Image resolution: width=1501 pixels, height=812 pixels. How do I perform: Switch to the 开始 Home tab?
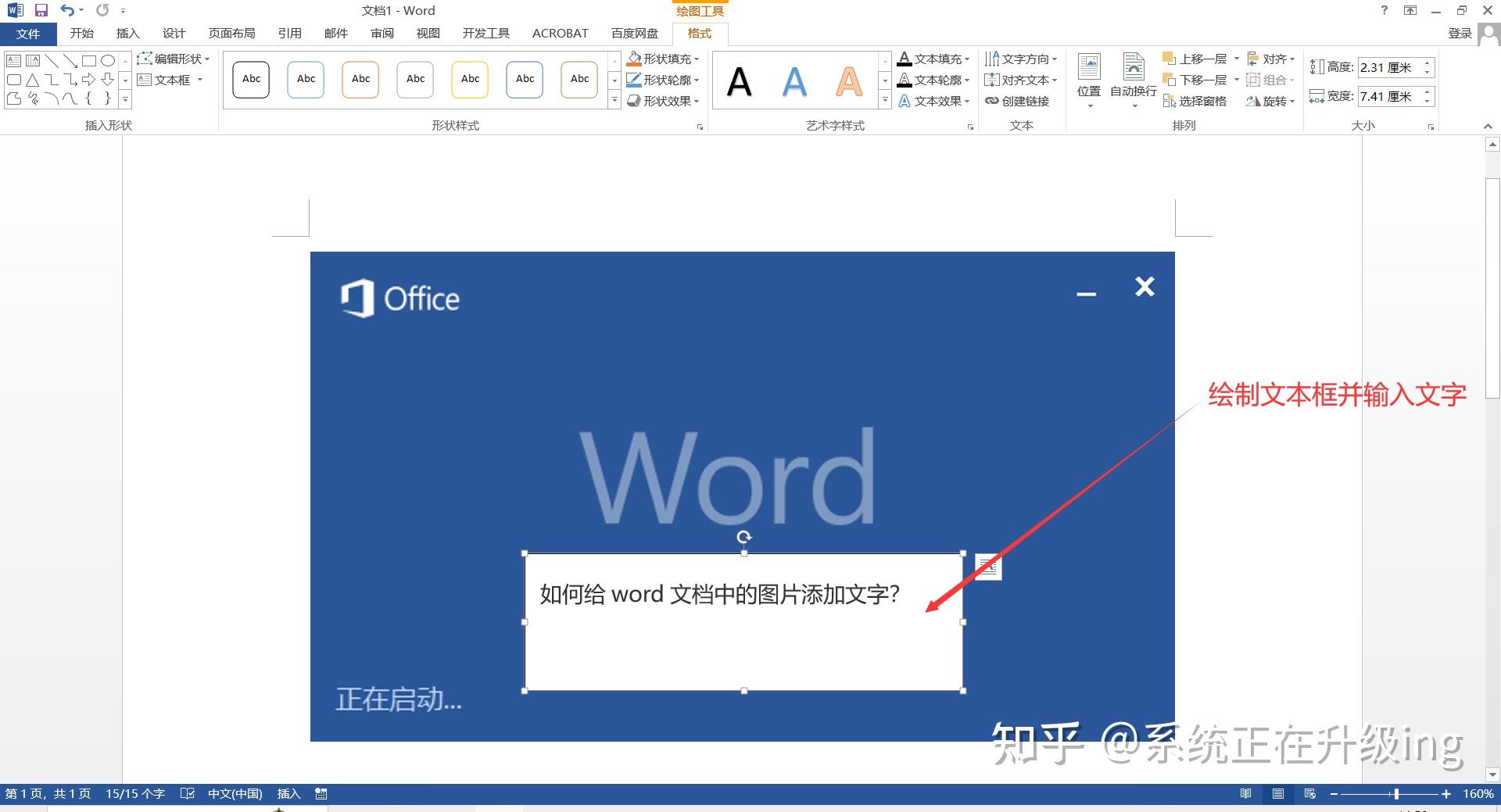(x=81, y=34)
